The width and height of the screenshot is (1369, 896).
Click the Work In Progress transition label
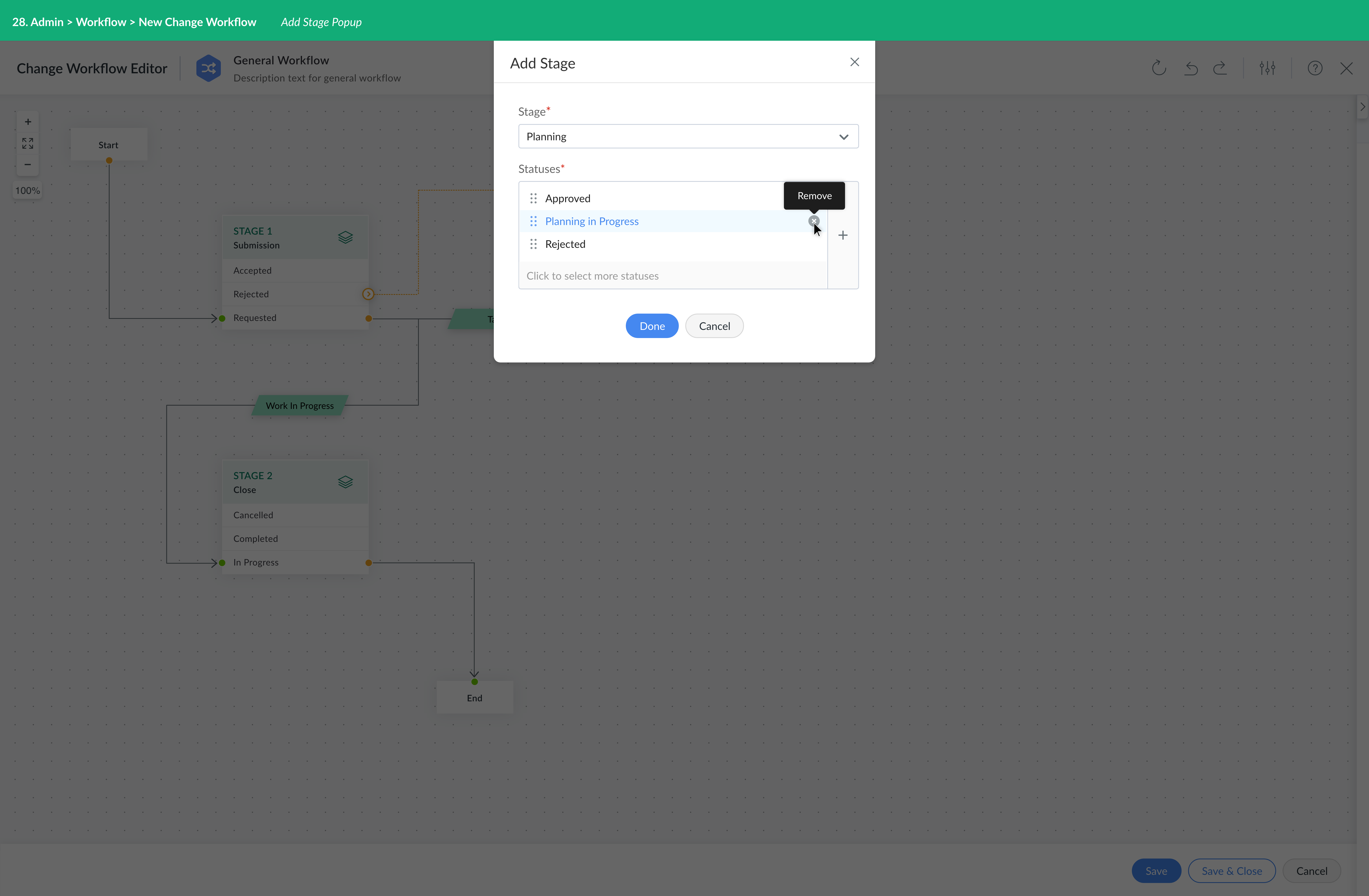click(x=300, y=405)
